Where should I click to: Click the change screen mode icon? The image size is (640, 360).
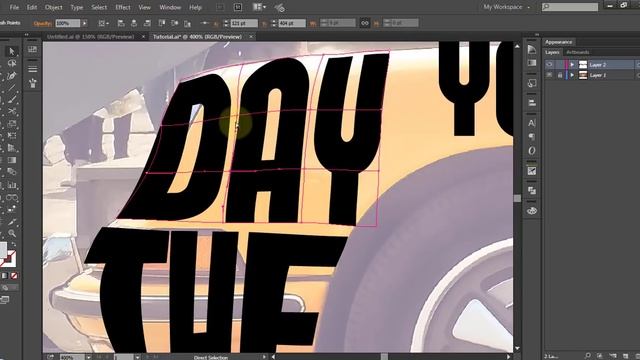(5, 300)
